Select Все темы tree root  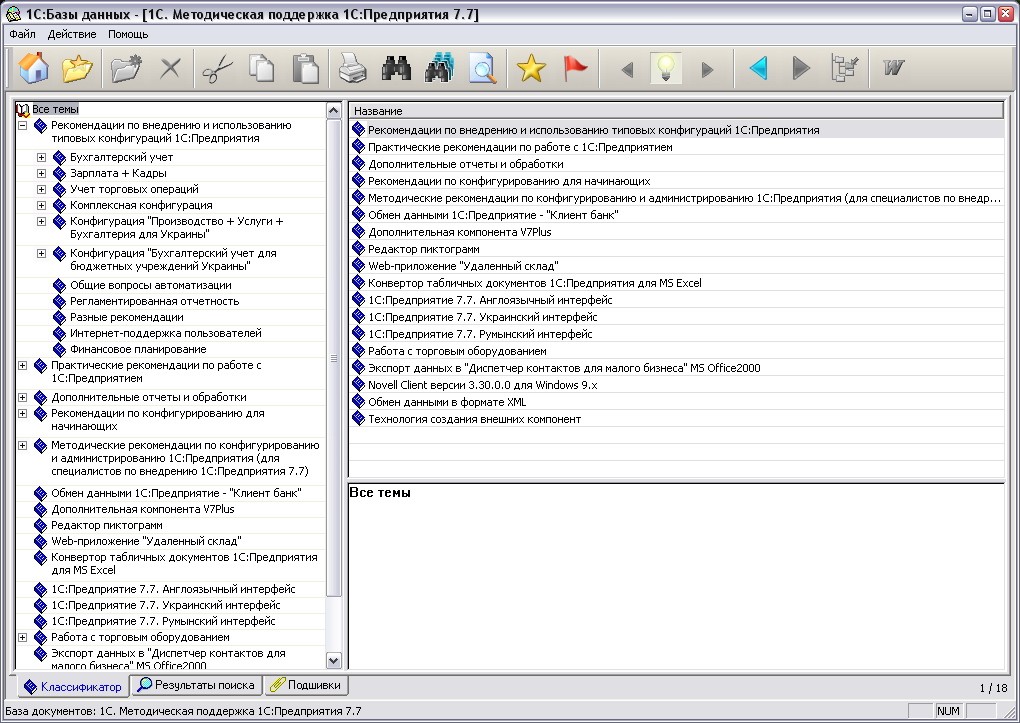(55, 109)
